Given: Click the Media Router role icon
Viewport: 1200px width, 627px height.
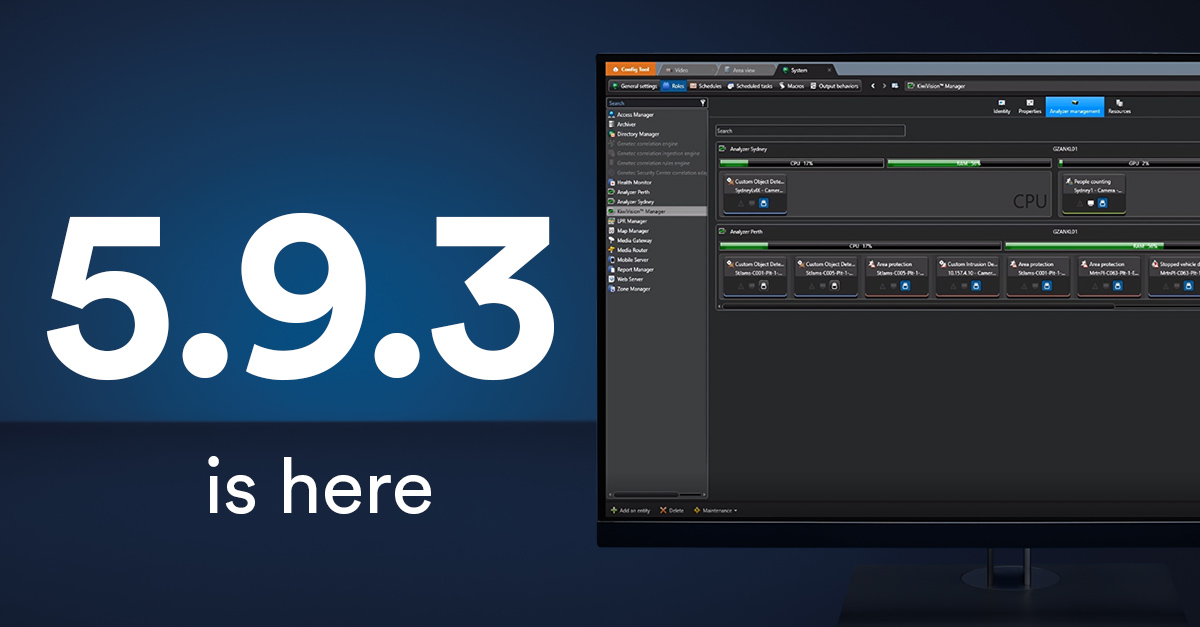Looking at the screenshot, I should (611, 250).
